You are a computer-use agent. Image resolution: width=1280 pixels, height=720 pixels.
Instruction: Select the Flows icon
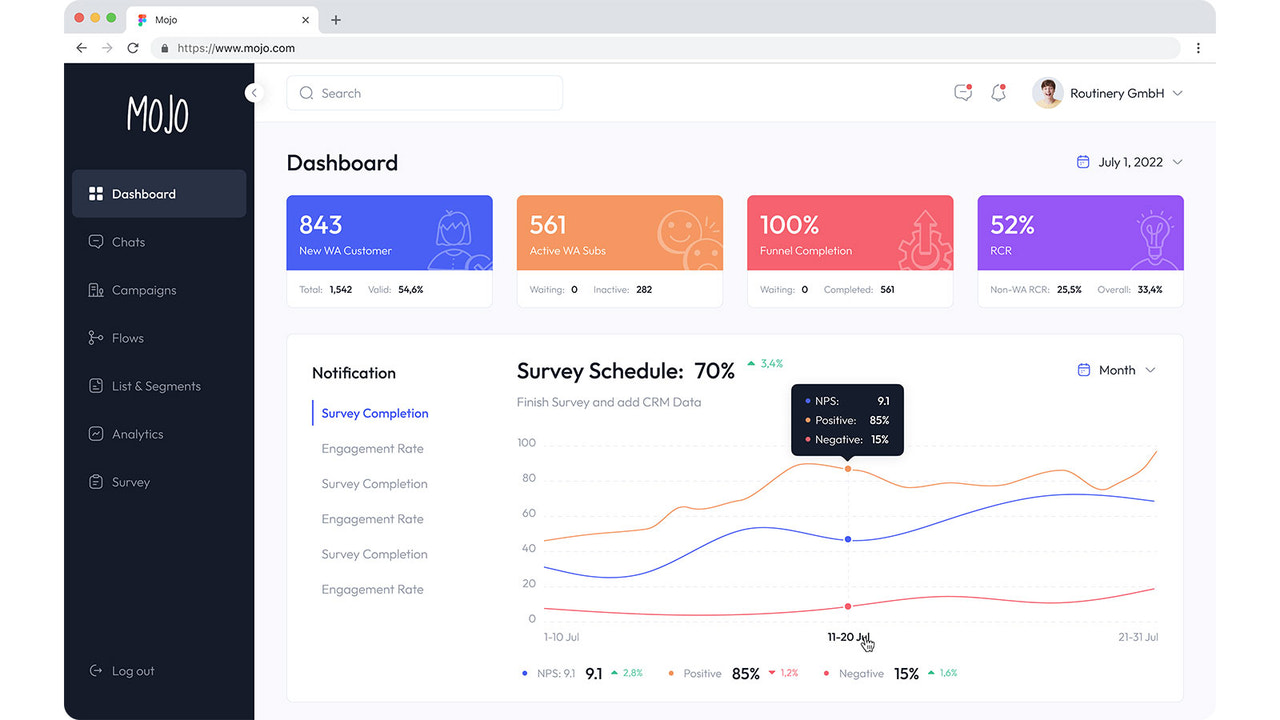click(x=95, y=338)
